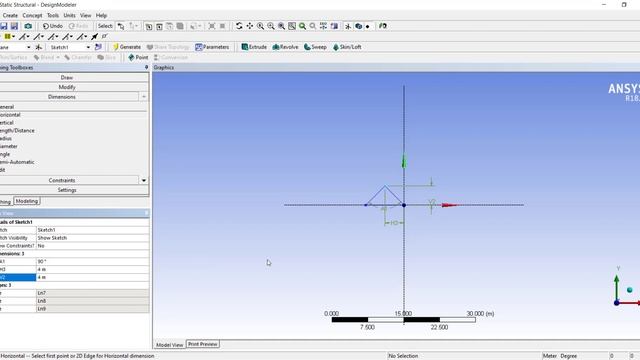Select the Semi-Automatic dimension tool

(x=17, y=162)
